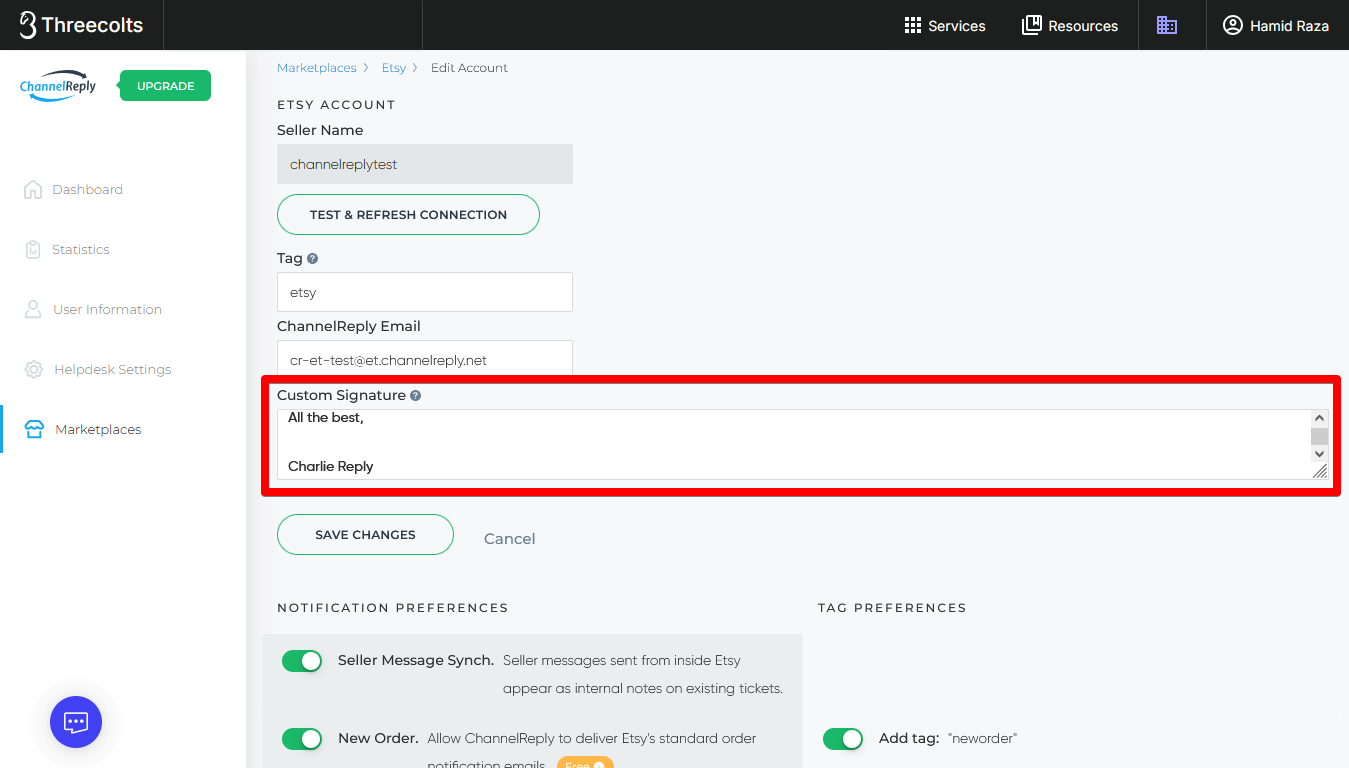Open Helpdesk Settings in sidebar
The width and height of the screenshot is (1349, 768).
tap(113, 369)
